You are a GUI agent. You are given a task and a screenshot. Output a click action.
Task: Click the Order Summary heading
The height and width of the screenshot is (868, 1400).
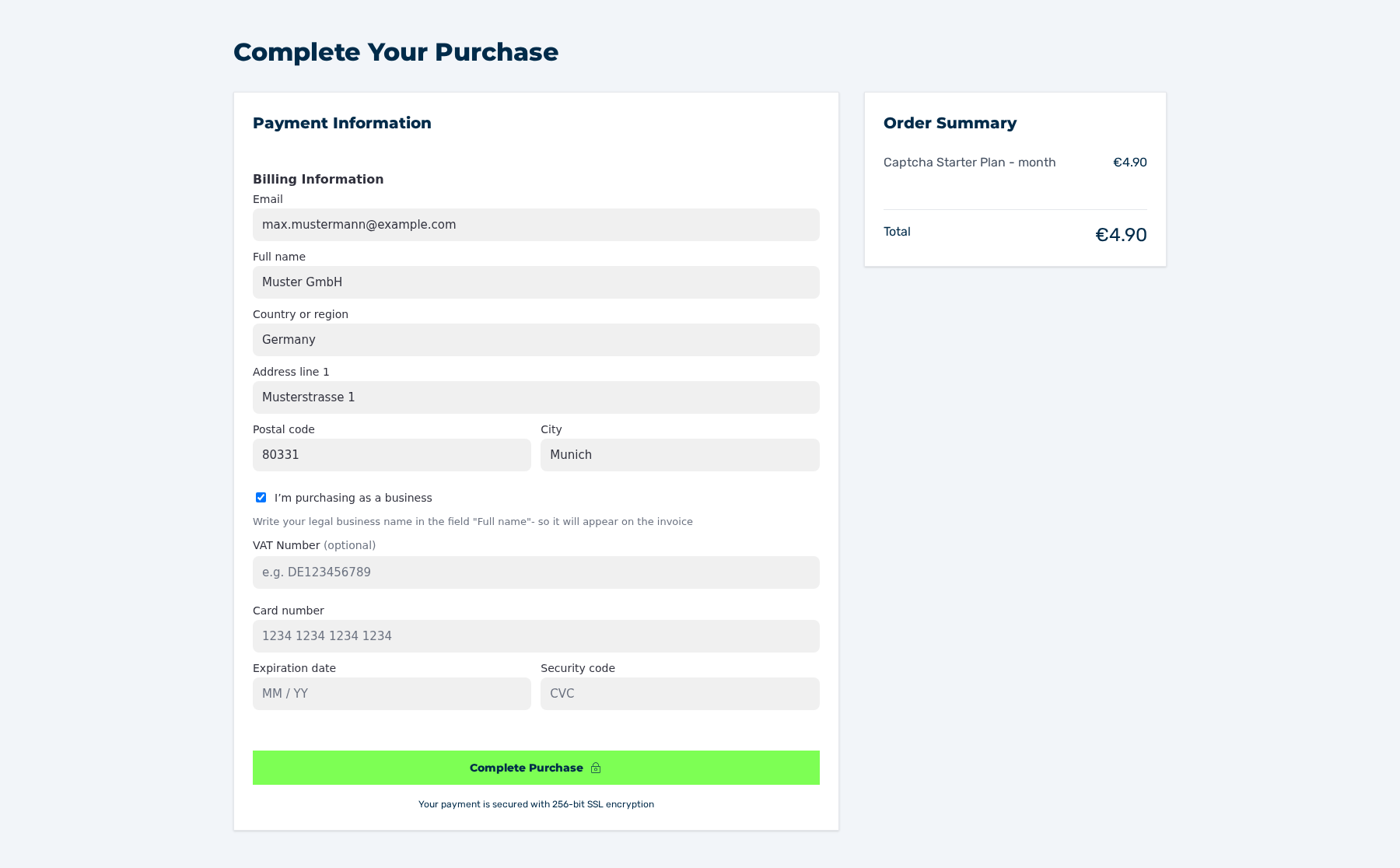point(950,123)
